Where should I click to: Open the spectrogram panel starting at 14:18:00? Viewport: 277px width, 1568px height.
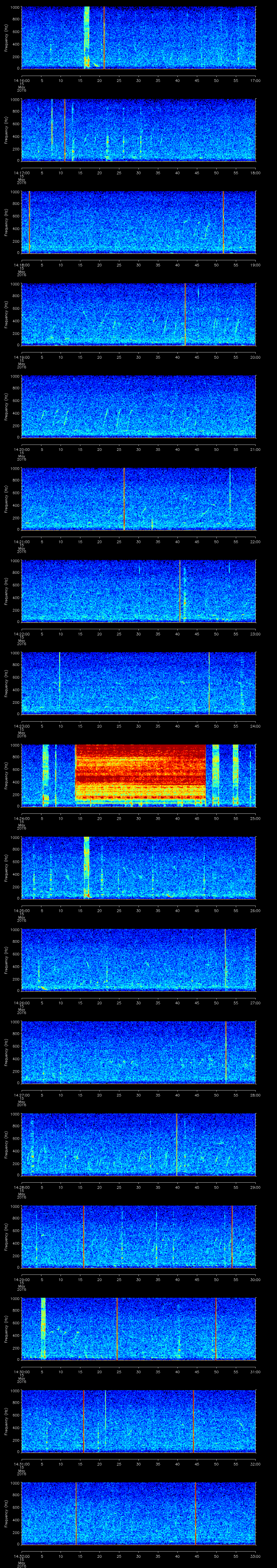pyautogui.click(x=138, y=222)
